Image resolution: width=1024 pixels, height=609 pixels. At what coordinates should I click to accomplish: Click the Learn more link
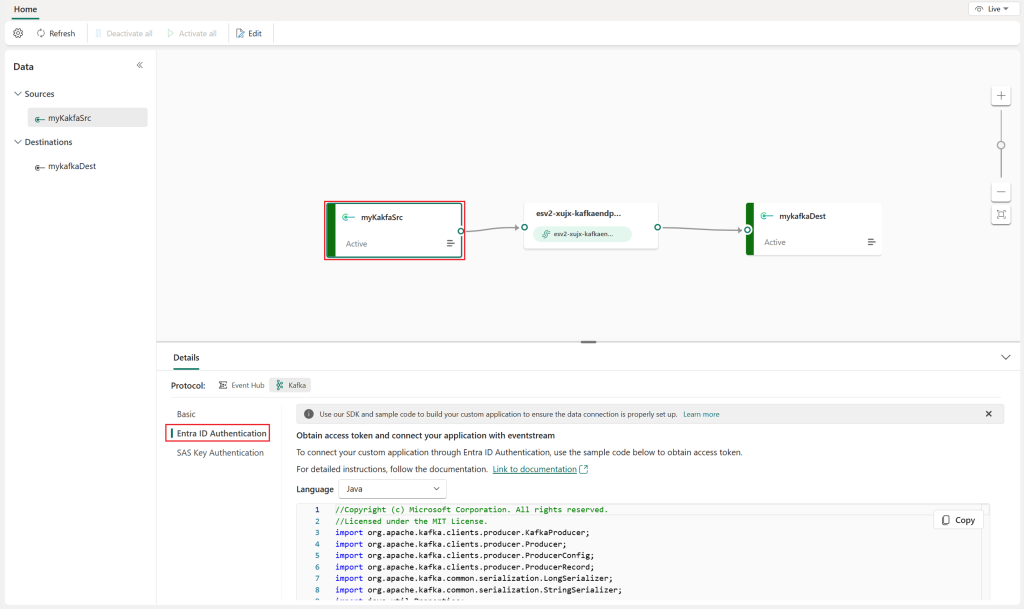[x=701, y=414]
